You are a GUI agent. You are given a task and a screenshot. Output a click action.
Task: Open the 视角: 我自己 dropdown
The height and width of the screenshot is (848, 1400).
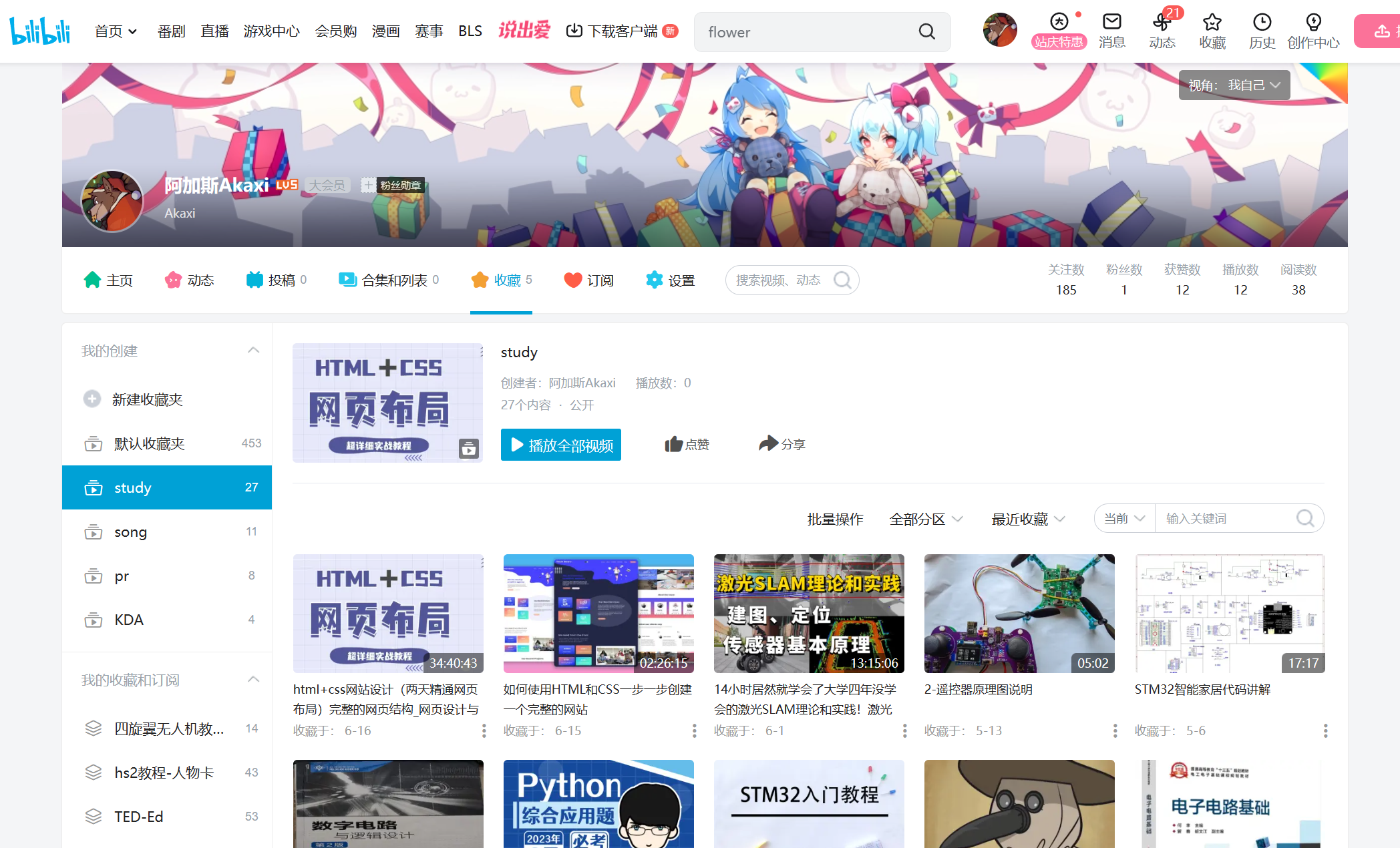[x=1234, y=85]
